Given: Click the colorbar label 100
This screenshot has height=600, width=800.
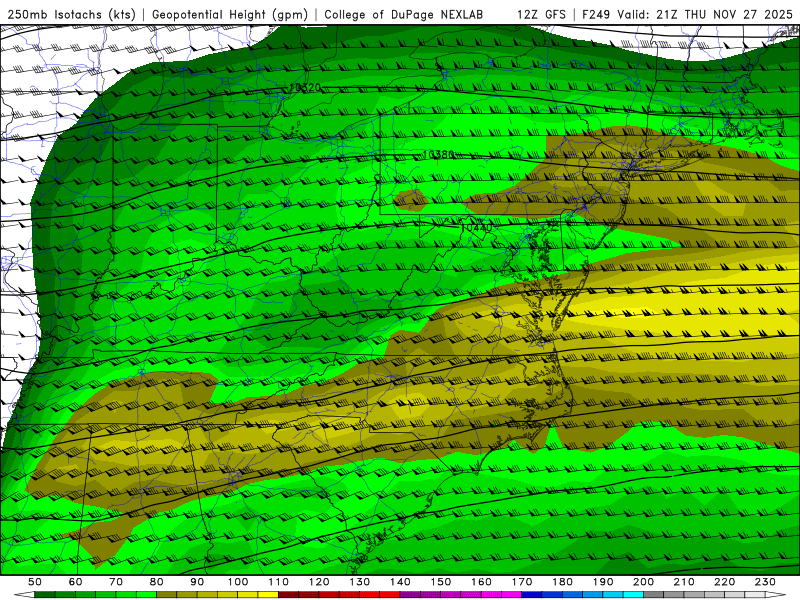Looking at the screenshot, I should tap(238, 582).
